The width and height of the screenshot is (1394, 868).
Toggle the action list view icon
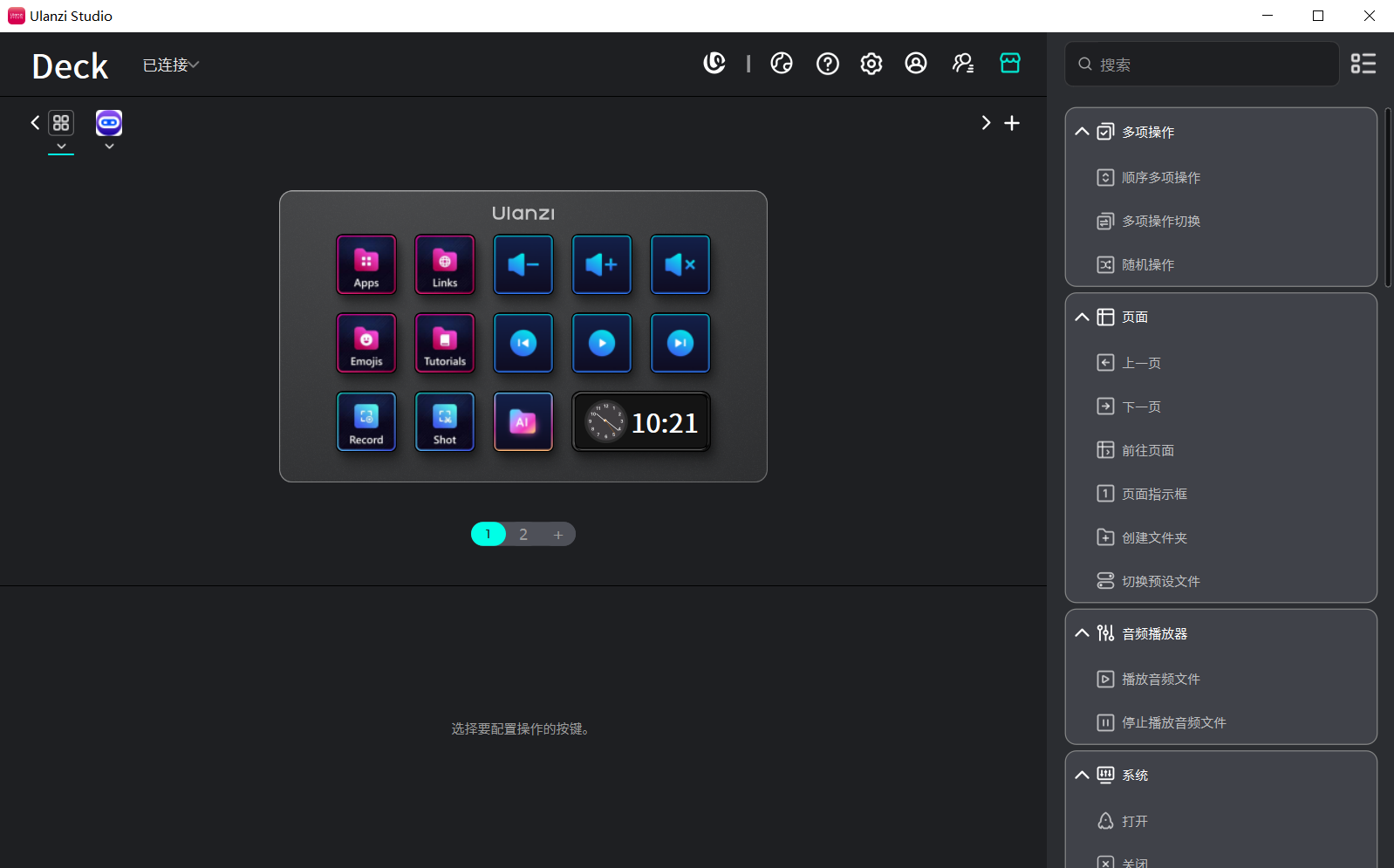point(1363,64)
